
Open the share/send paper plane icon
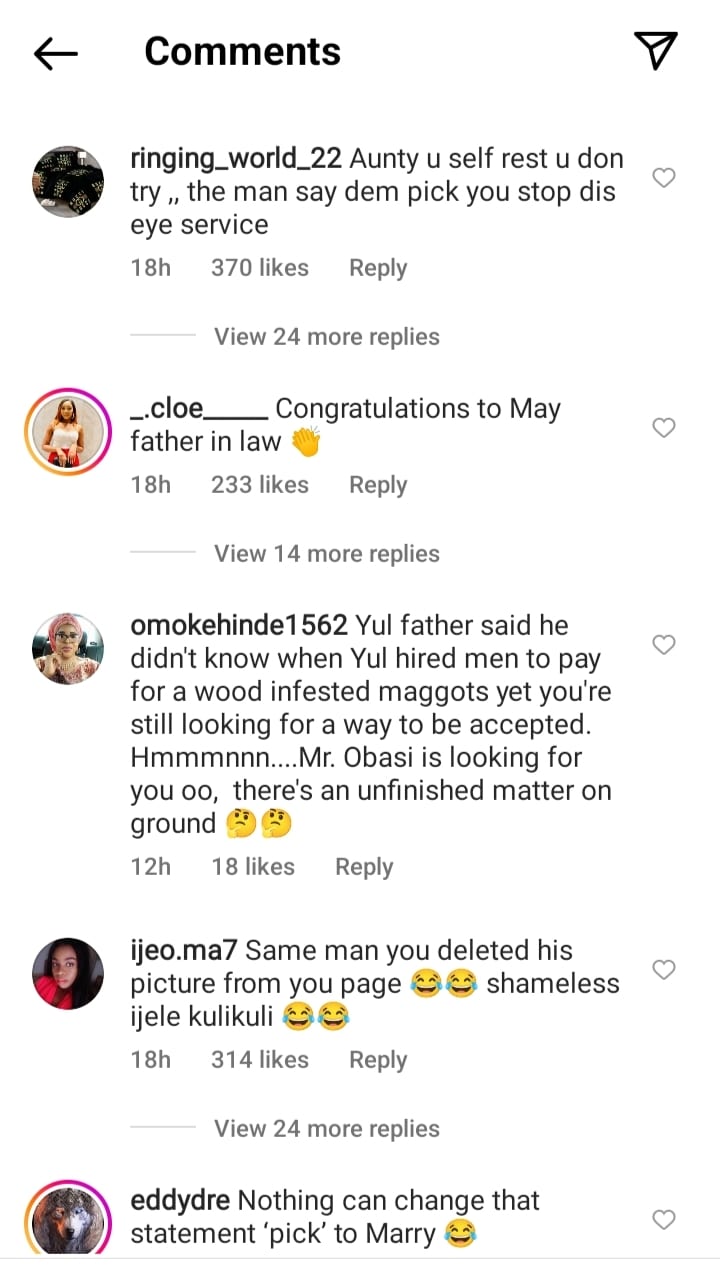pos(656,51)
